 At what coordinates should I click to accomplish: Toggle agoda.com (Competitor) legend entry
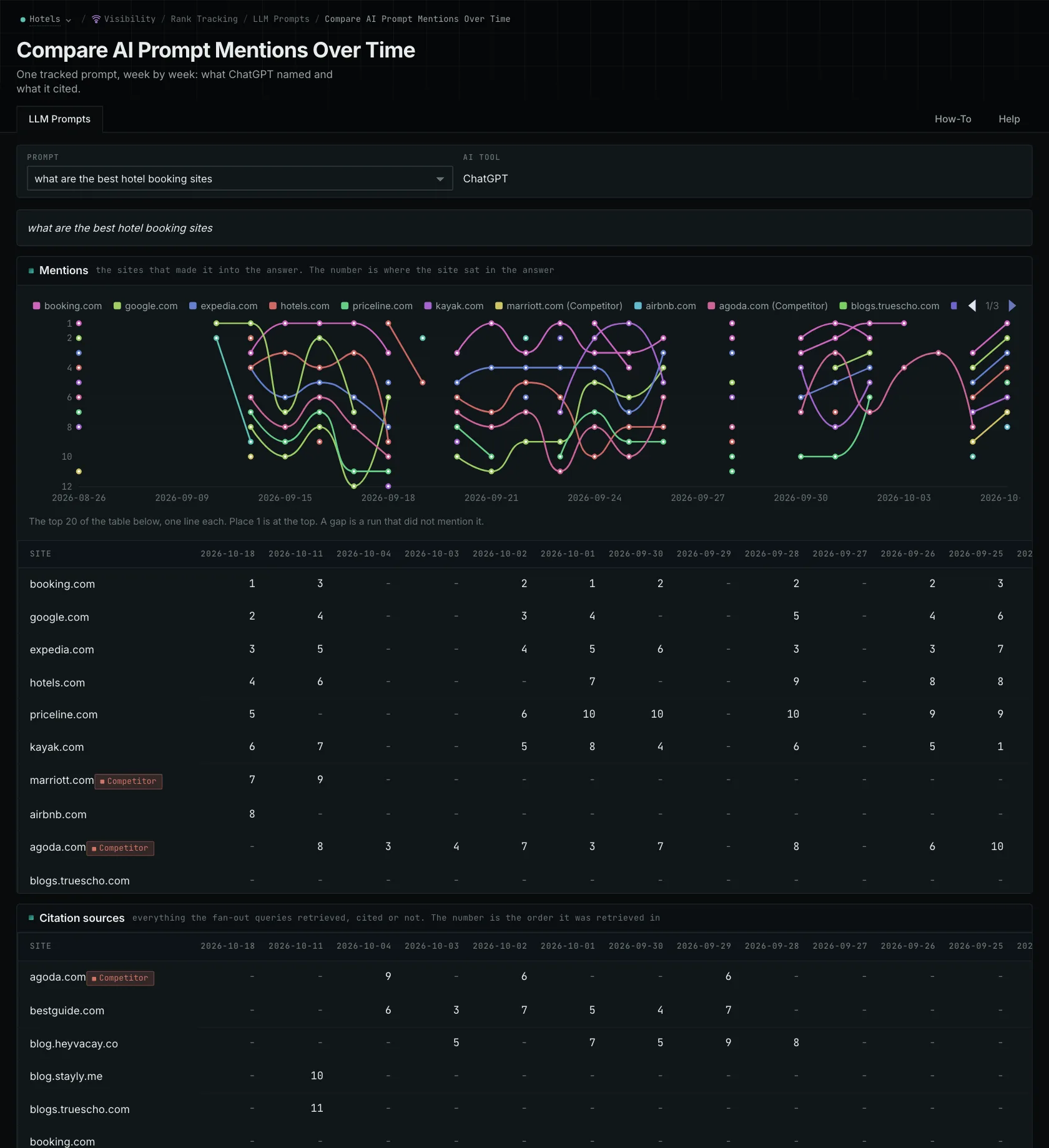click(x=768, y=306)
